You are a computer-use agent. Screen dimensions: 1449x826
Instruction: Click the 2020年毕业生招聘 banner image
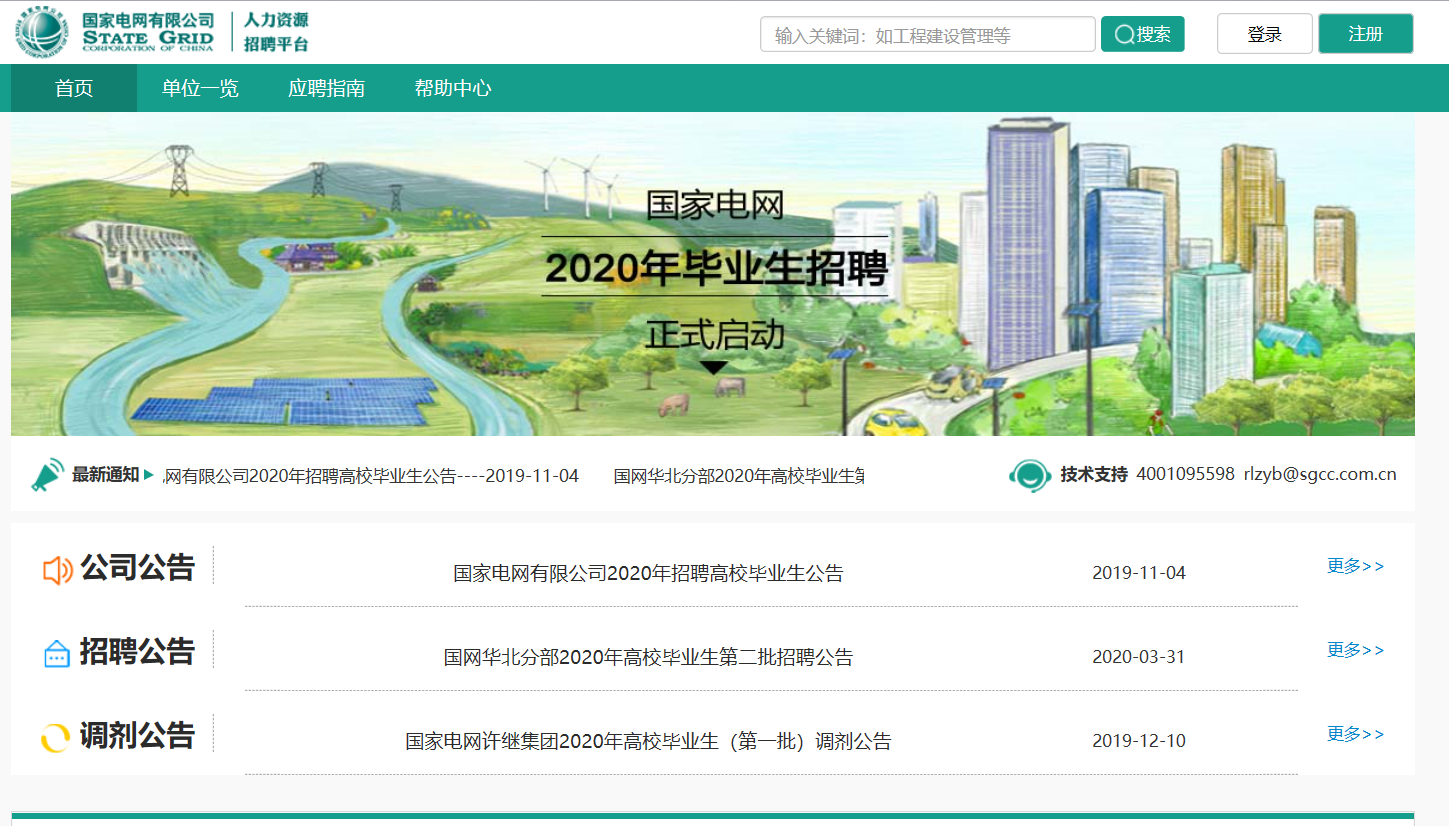[713, 274]
